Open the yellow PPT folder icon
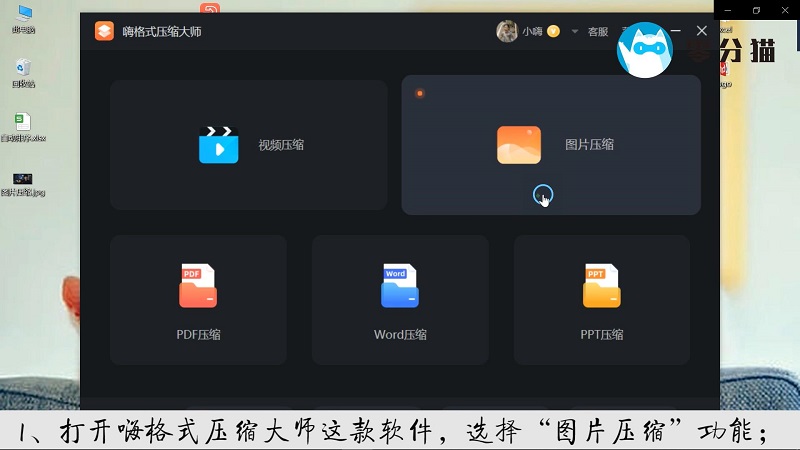 click(x=601, y=286)
